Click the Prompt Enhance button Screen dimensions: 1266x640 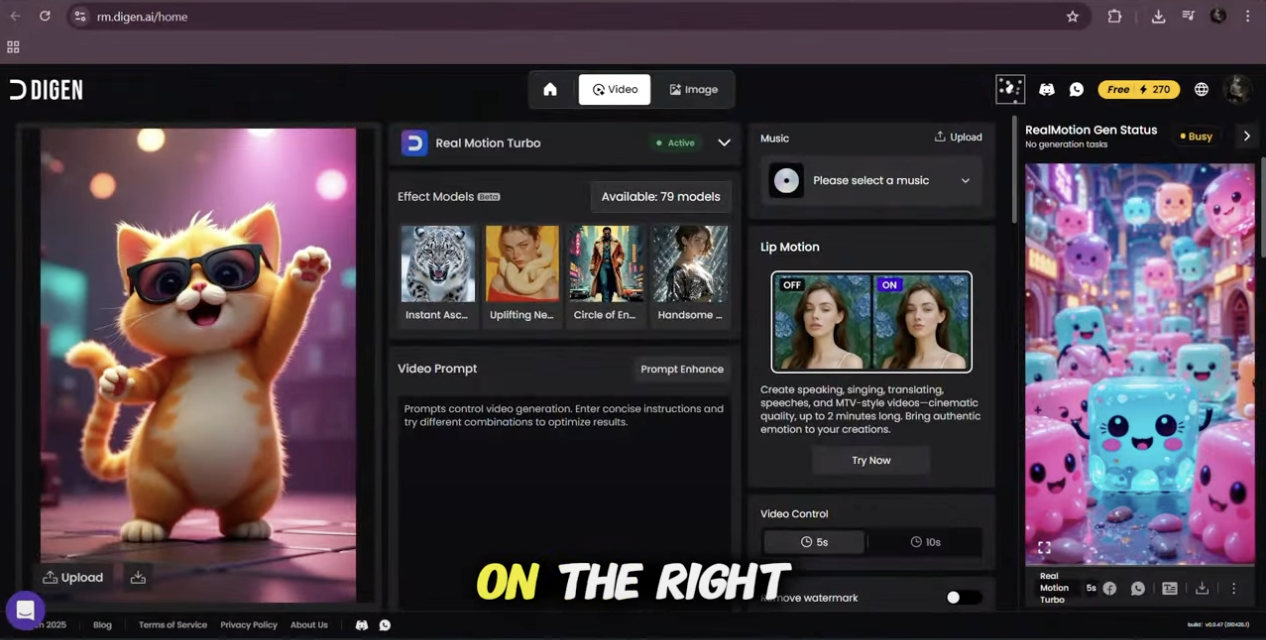pos(681,369)
